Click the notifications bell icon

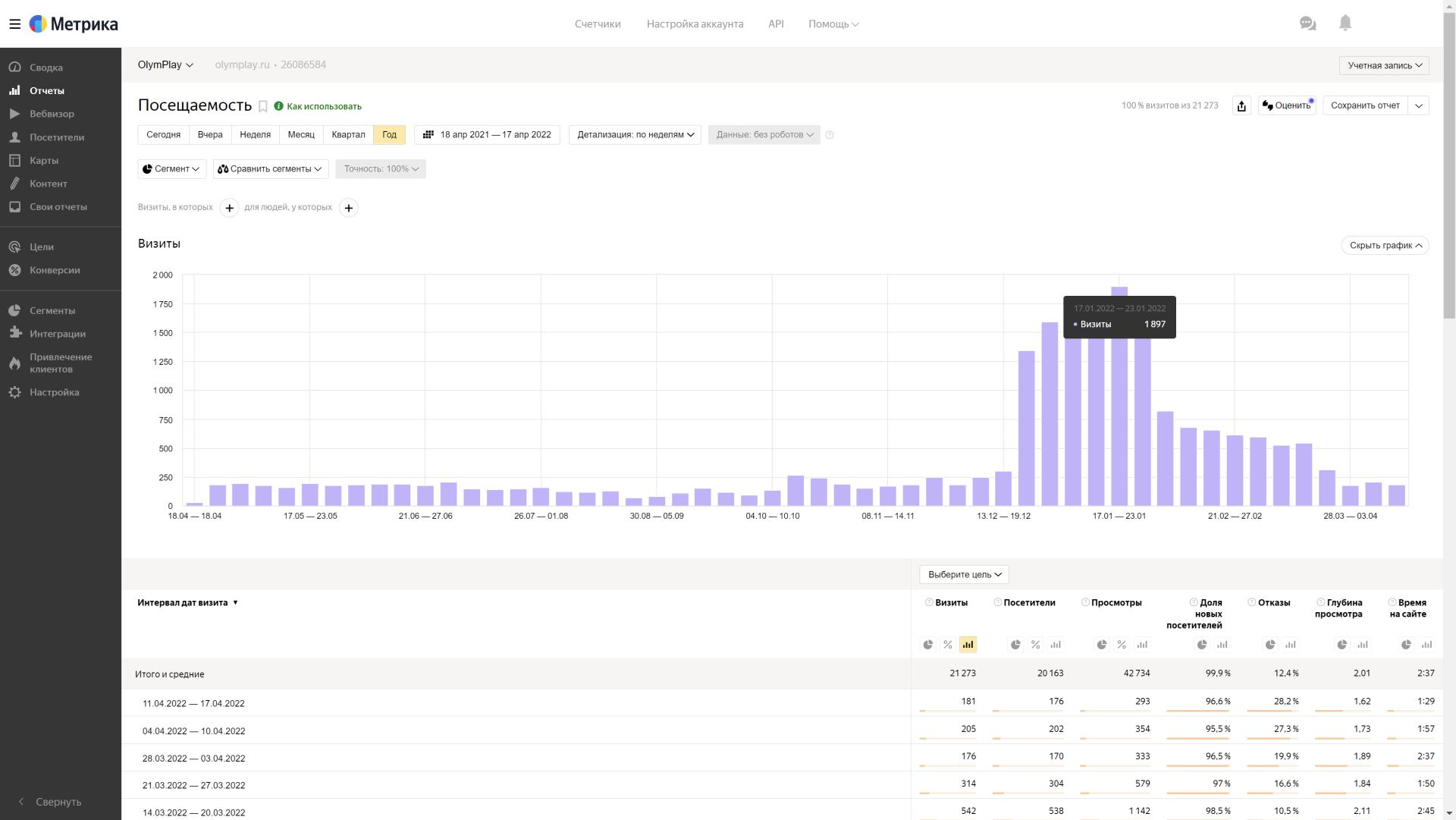pos(1345,24)
